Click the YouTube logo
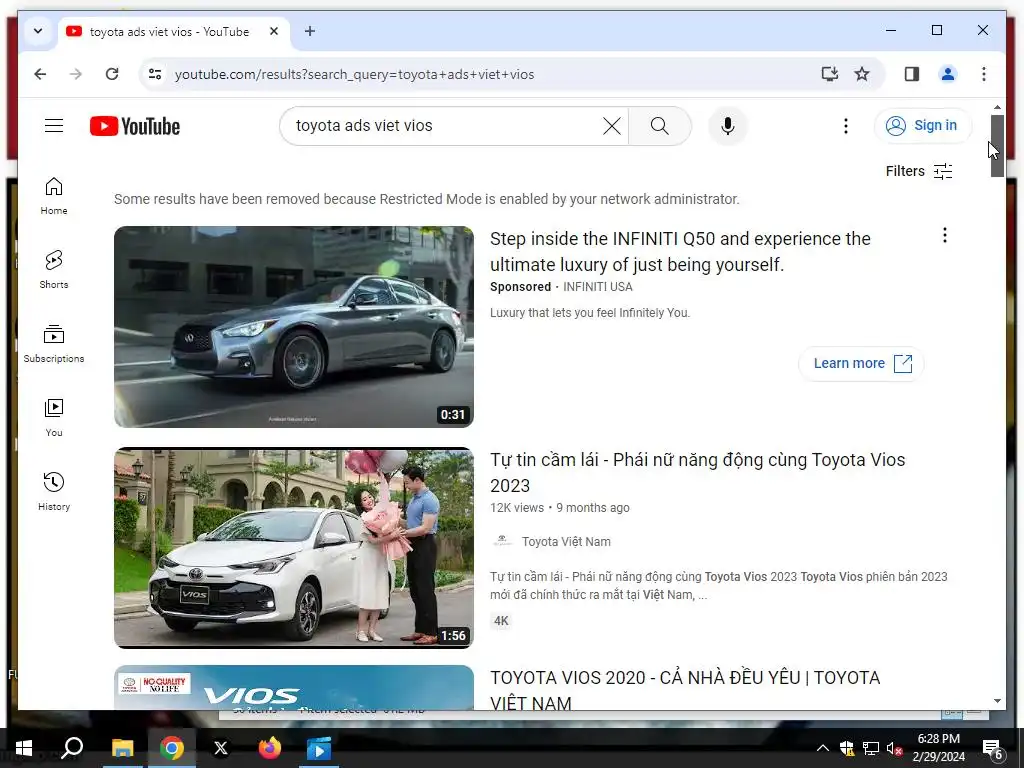This screenshot has height=768, width=1024. click(135, 126)
